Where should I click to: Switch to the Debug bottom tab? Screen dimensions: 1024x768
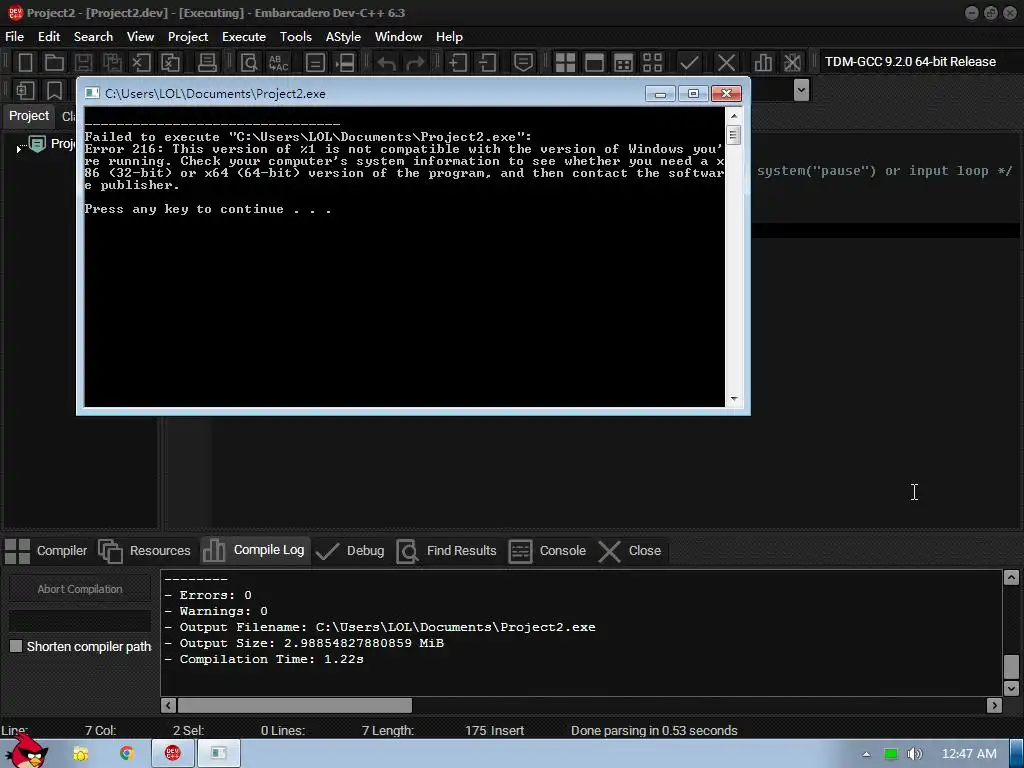350,551
